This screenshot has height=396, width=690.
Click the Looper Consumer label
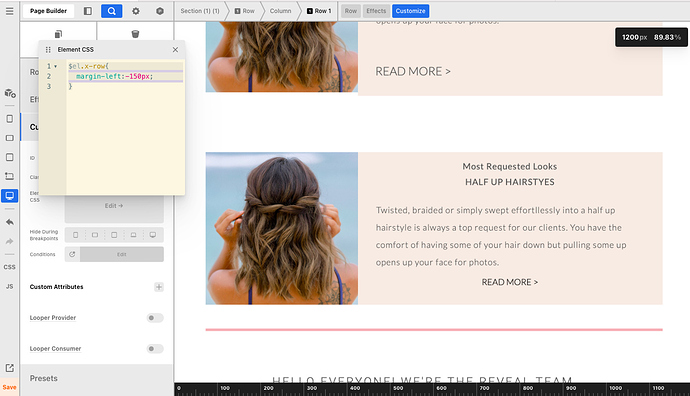[55, 348]
